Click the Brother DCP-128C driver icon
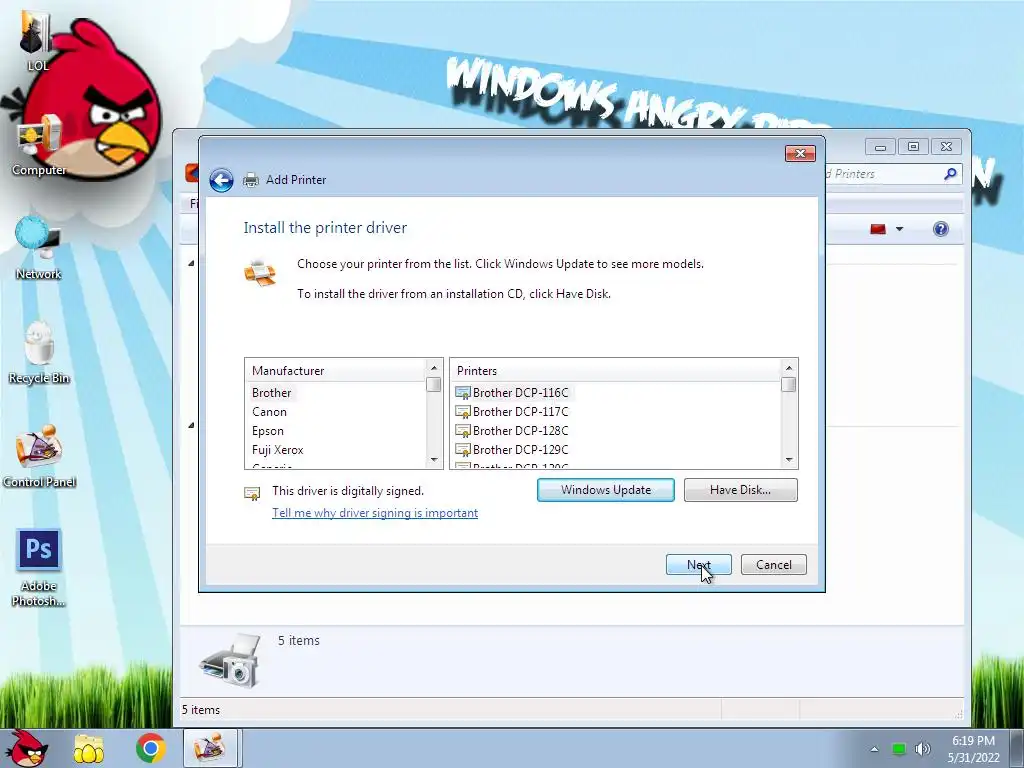1024x768 pixels. (x=462, y=431)
